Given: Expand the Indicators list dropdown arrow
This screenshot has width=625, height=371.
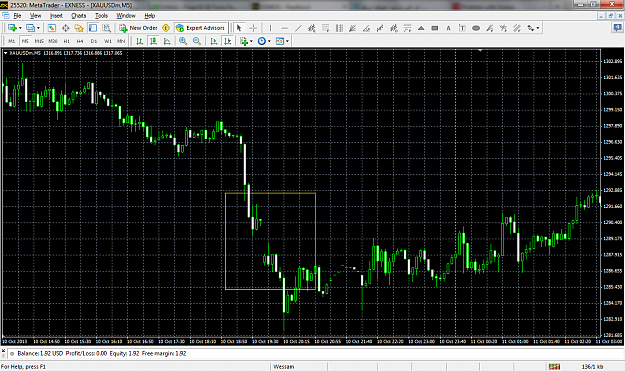Looking at the screenshot, I should (251, 41).
